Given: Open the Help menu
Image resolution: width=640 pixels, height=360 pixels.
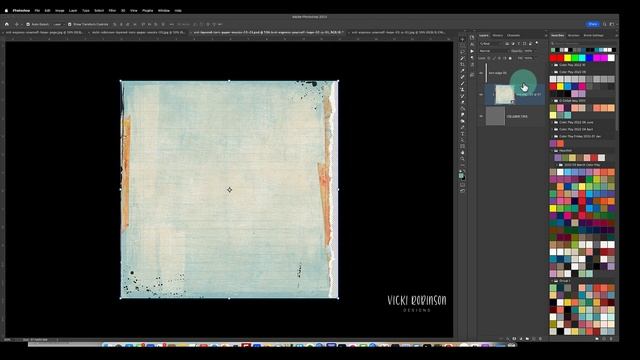Looking at the screenshot, I should click(x=178, y=11).
